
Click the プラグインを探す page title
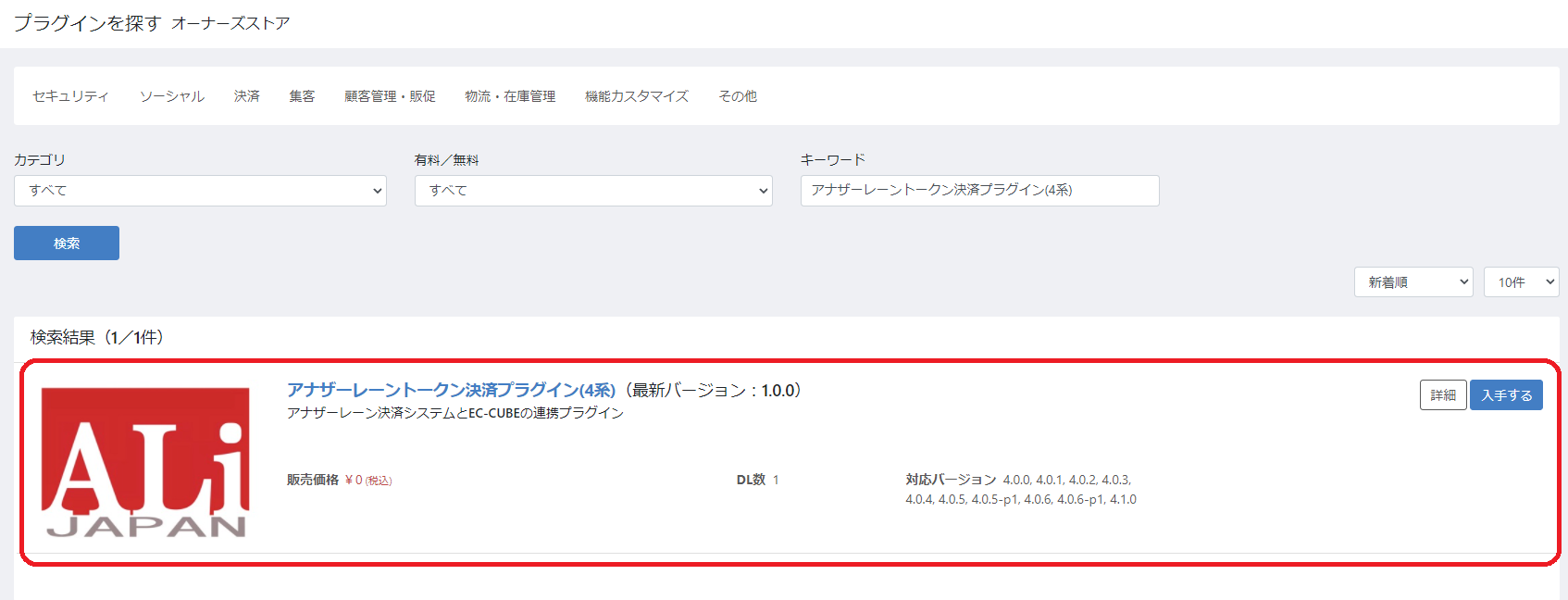tap(87, 23)
